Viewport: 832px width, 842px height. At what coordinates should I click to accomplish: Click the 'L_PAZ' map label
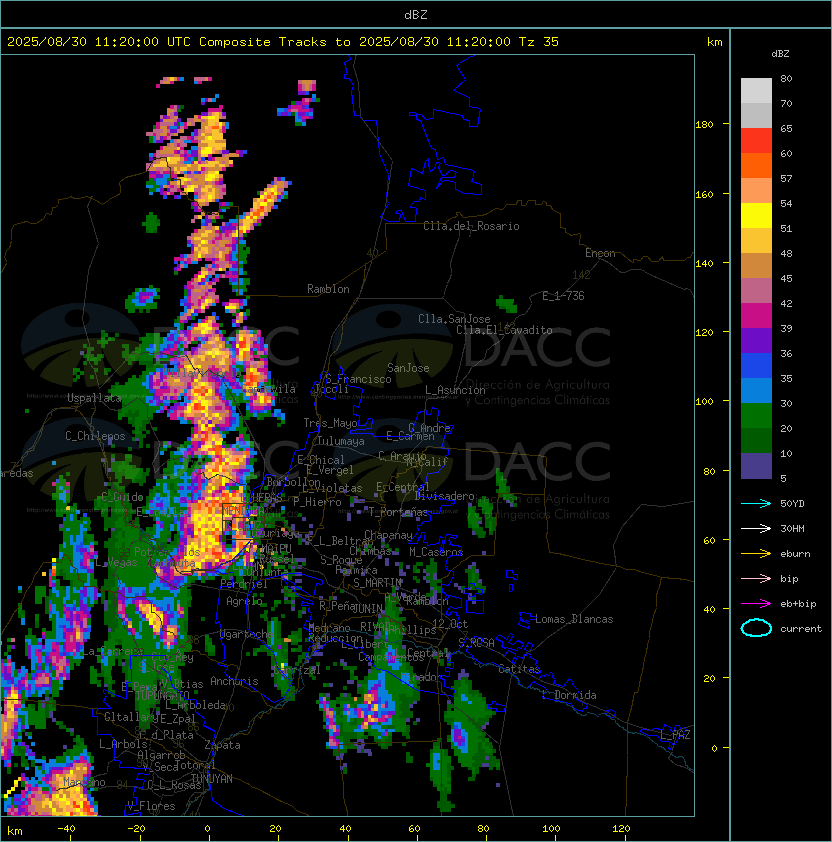[675, 735]
